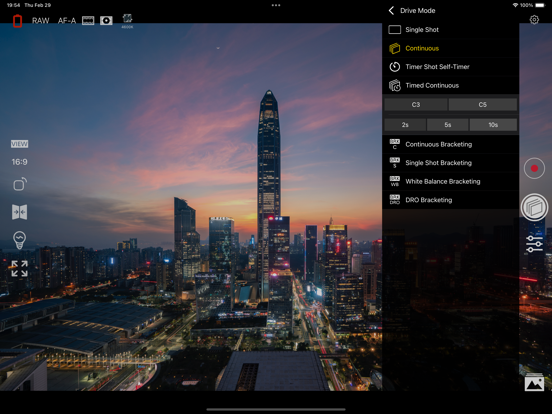Enter fullscreen with the expand arrows icon
Image resolution: width=552 pixels, height=414 pixels.
coord(19,269)
